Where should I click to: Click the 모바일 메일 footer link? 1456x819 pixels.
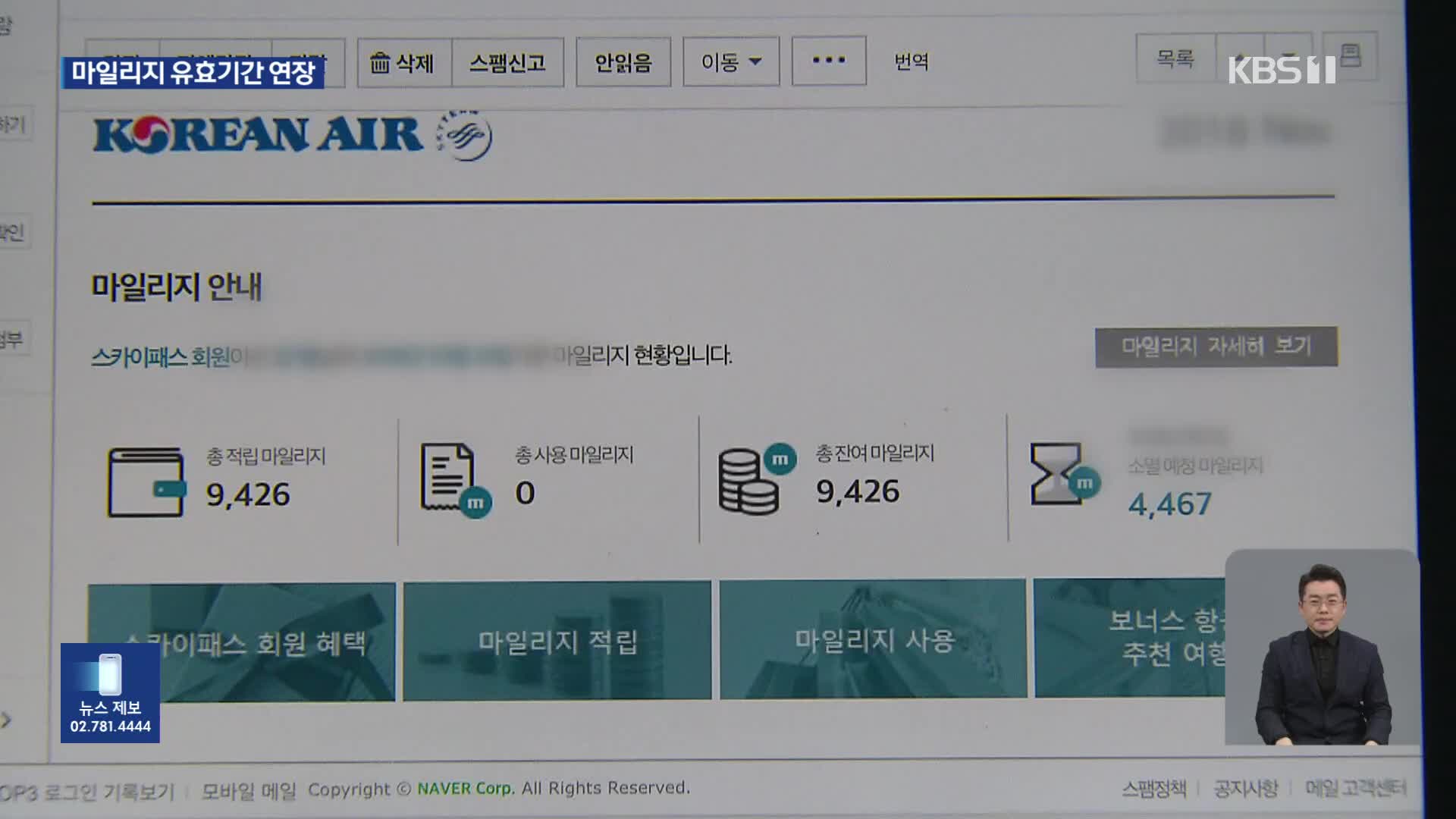tap(249, 791)
